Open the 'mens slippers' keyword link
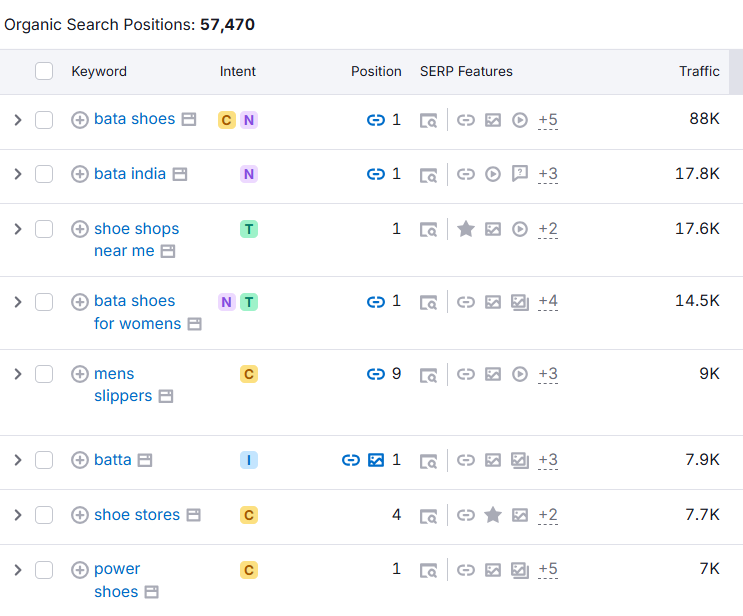Viewport: 743px width, 616px height. coord(123,385)
